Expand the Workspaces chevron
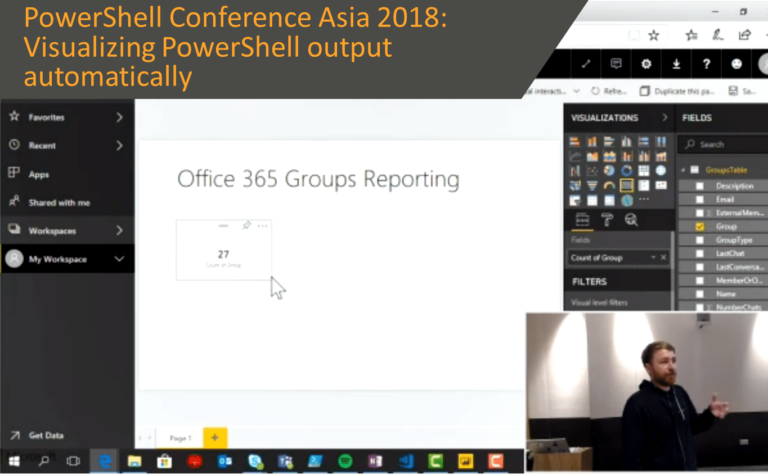This screenshot has height=474, width=768. [119, 230]
